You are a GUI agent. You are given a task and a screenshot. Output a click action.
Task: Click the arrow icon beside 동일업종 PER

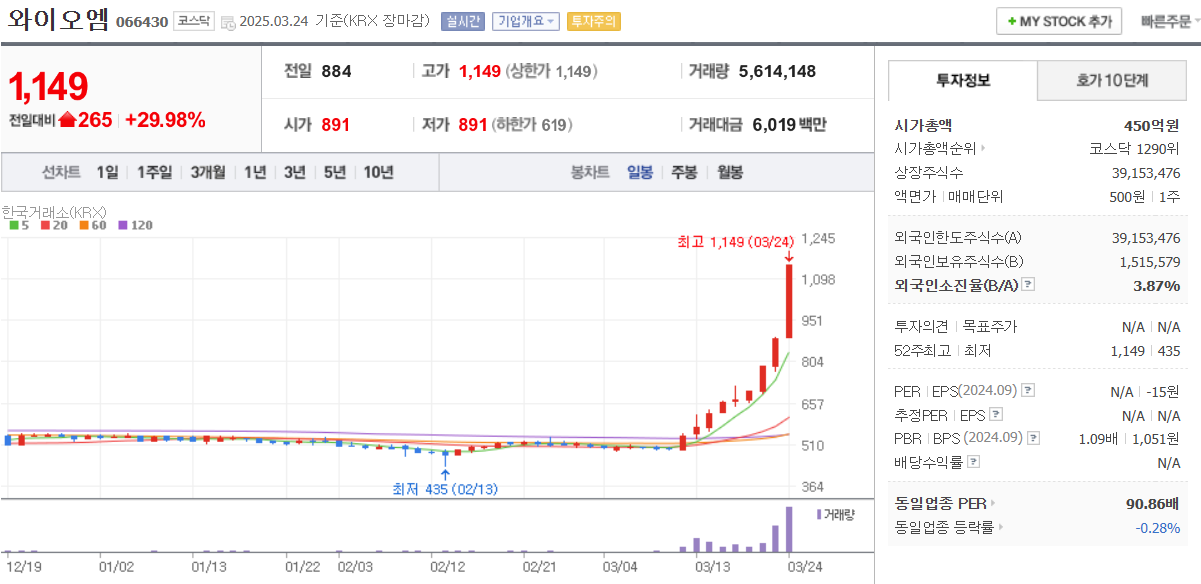pyautogui.click(x=992, y=503)
